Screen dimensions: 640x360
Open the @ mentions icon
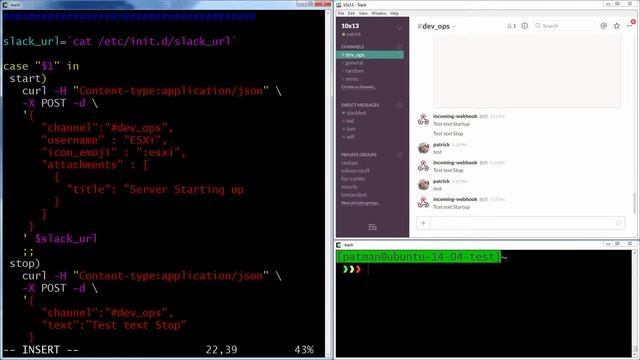pyautogui.click(x=603, y=26)
